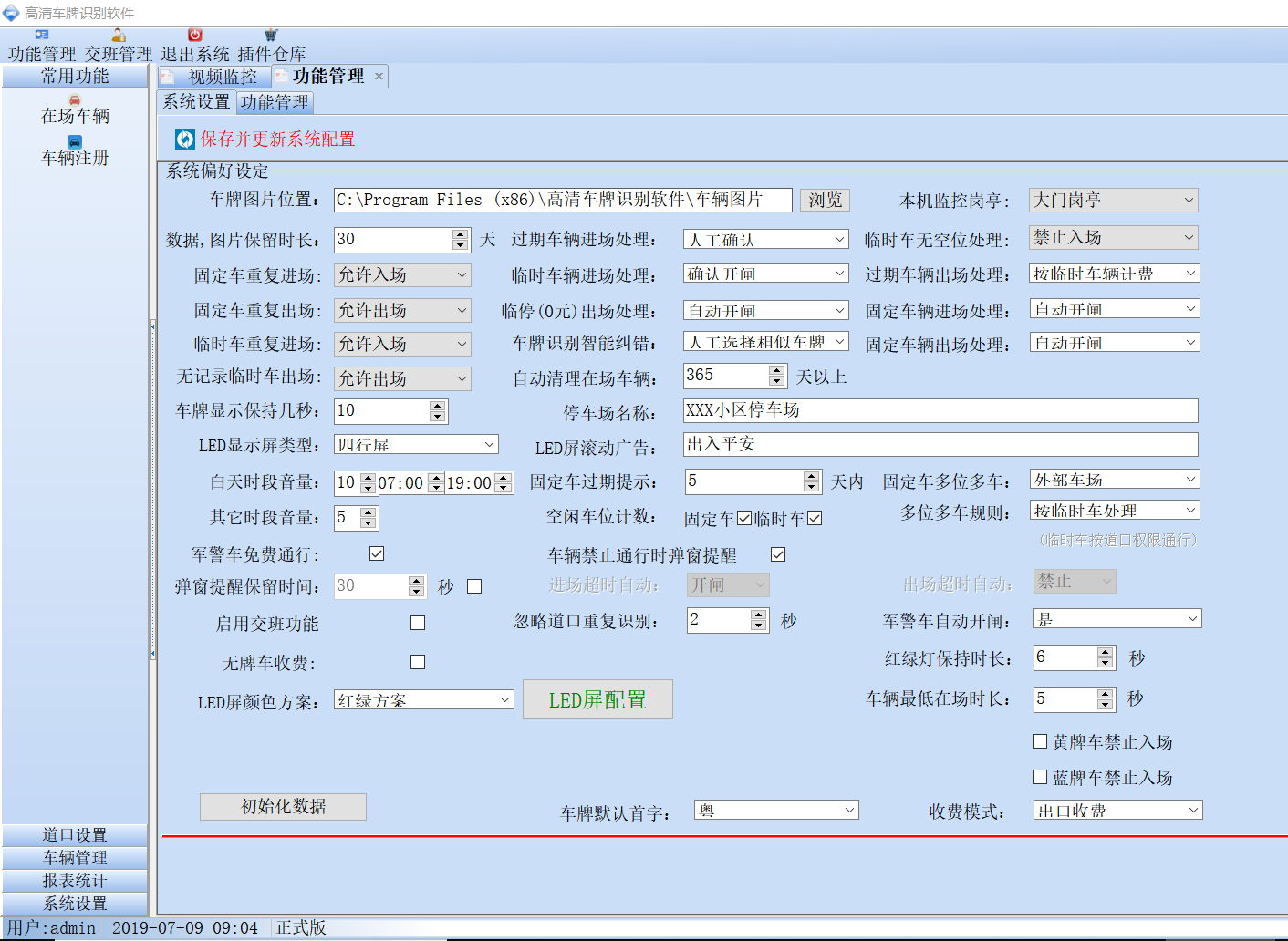
Task: Open 道口设置 sidebar section
Action: [75, 835]
